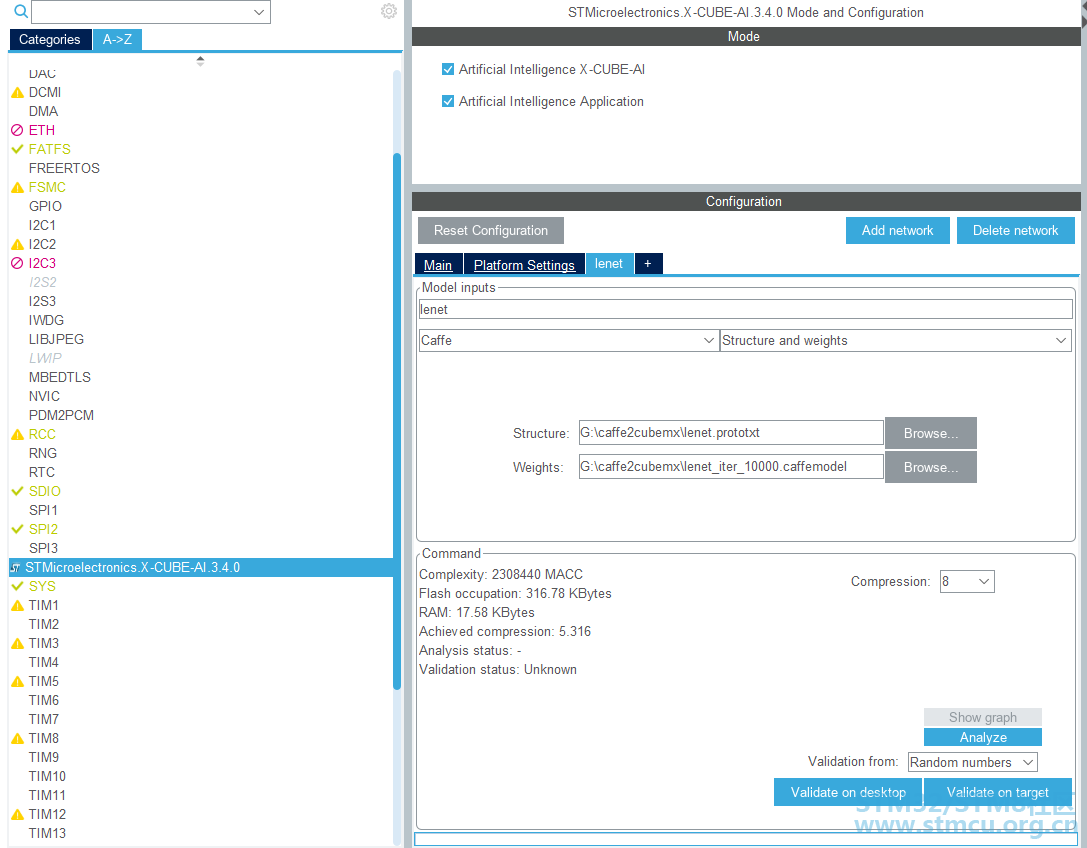This screenshot has width=1087, height=848.
Task: Click the Delete network button
Action: pos(1016,230)
